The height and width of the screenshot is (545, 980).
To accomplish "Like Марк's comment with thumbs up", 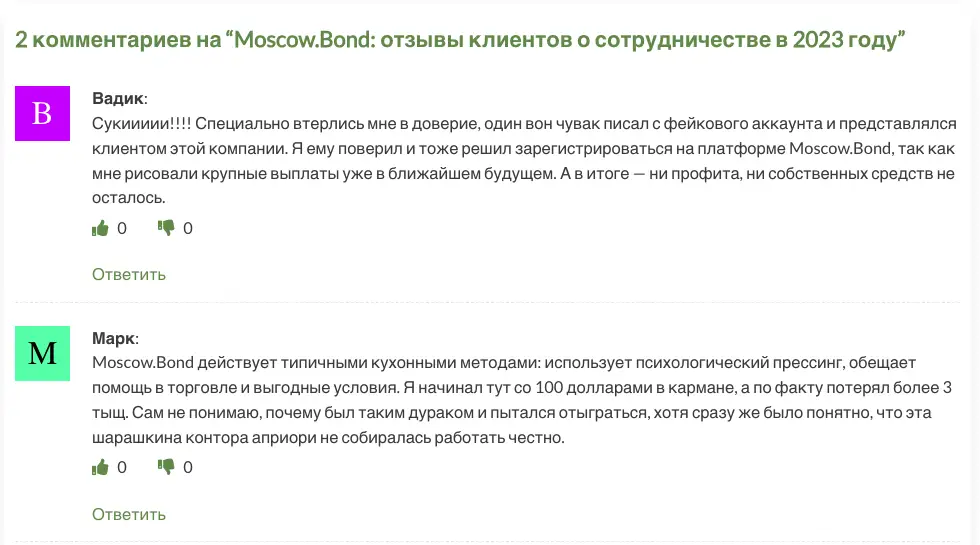I will pos(100,467).
